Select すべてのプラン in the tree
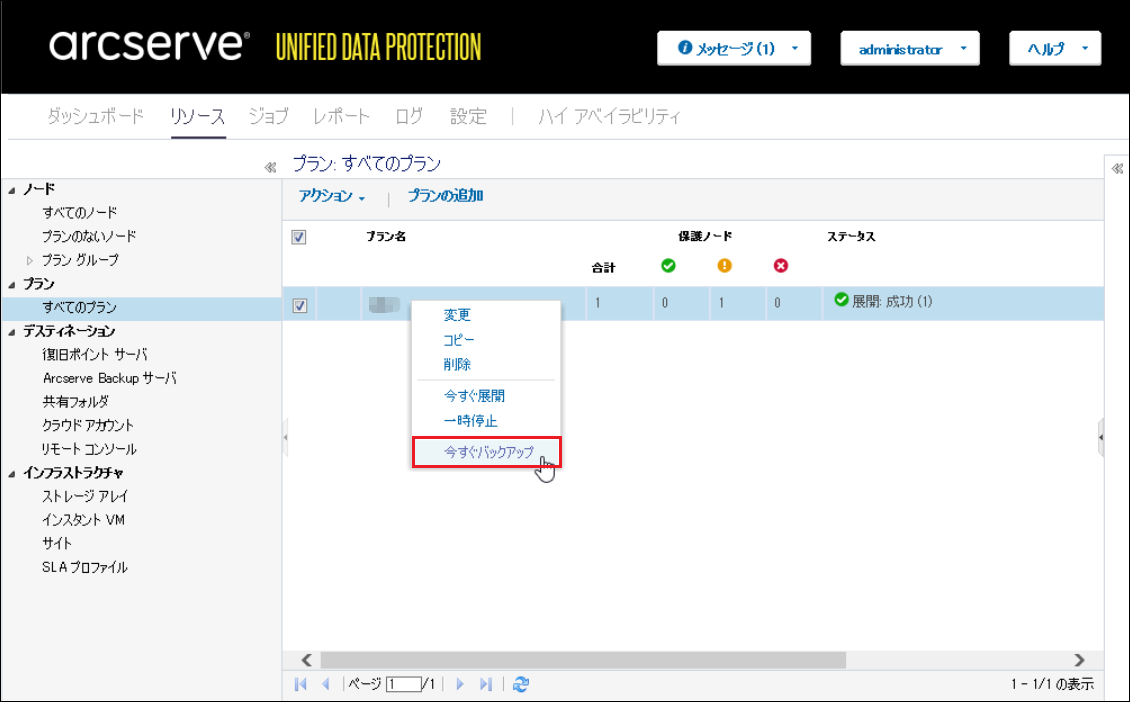Screen dimensions: 1130x702 [79, 307]
